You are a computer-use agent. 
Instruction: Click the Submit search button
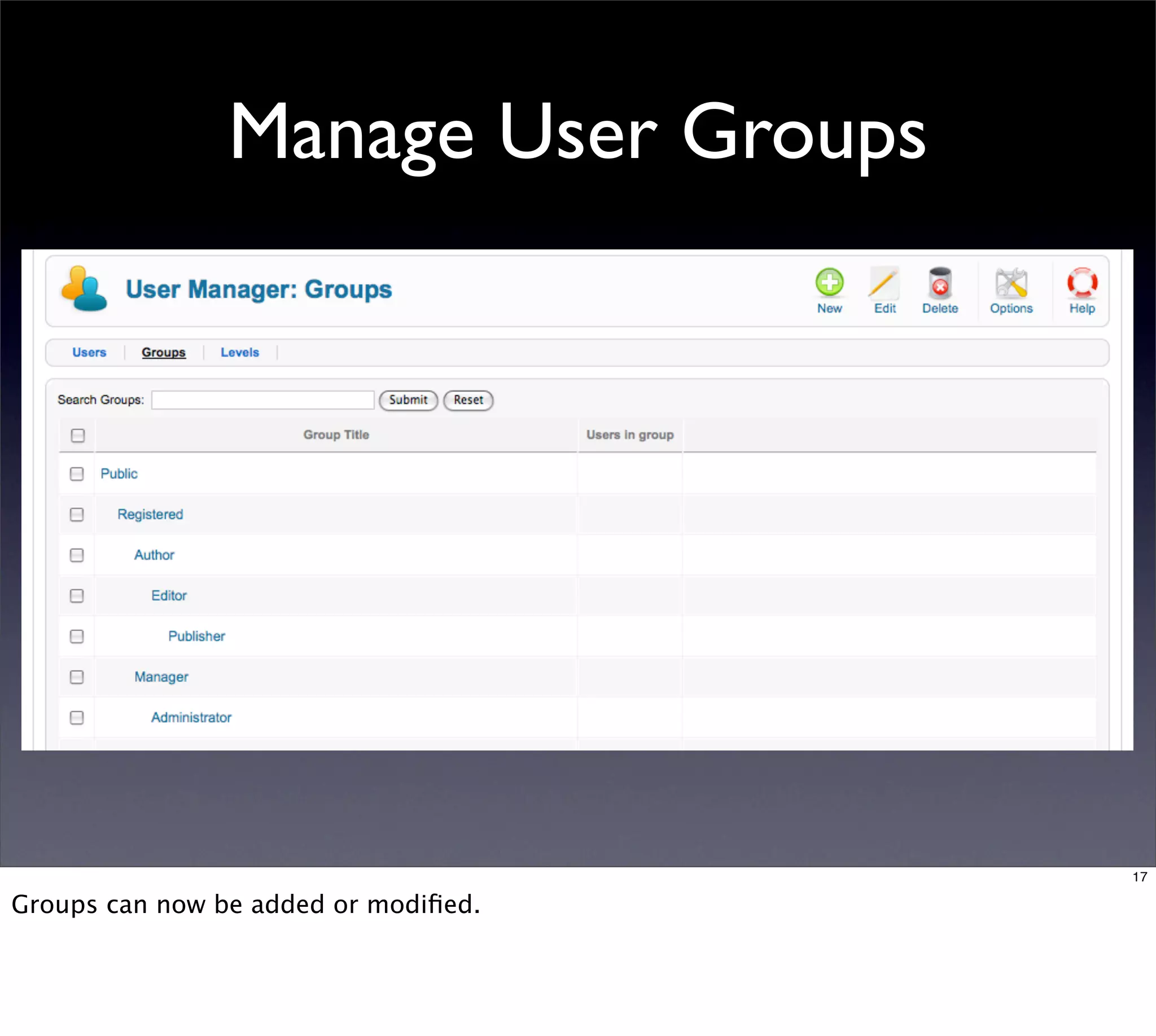(408, 400)
